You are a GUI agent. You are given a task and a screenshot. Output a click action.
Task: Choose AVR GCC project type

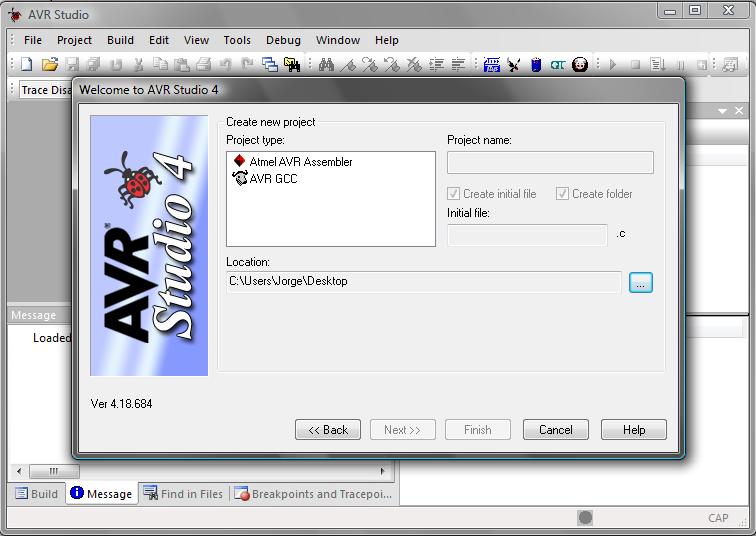coord(273,179)
